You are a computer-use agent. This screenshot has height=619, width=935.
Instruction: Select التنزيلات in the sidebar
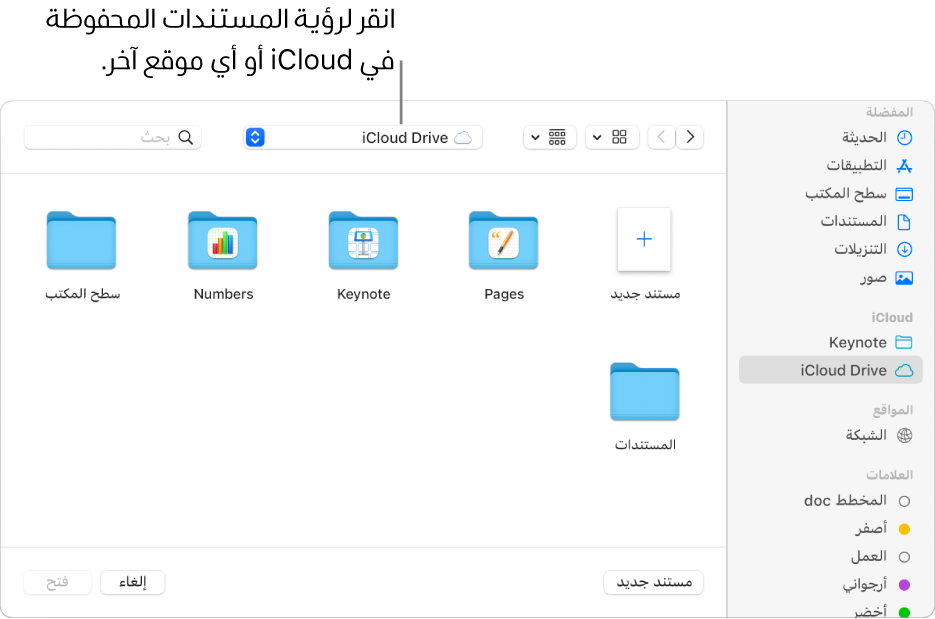point(831,249)
